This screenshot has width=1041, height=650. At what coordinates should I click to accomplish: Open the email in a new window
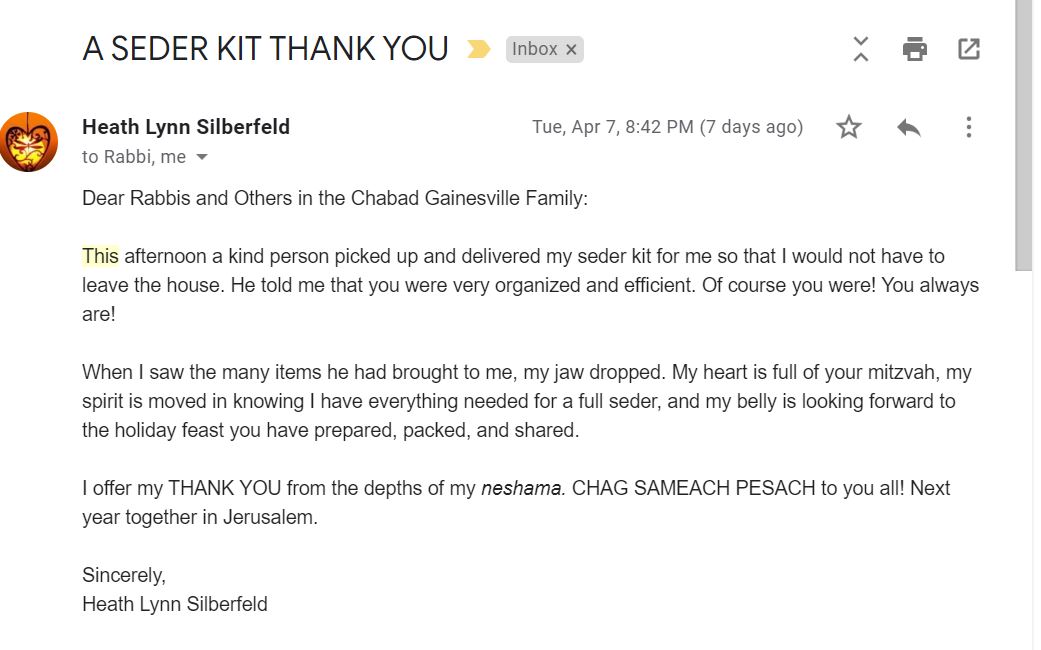point(968,49)
